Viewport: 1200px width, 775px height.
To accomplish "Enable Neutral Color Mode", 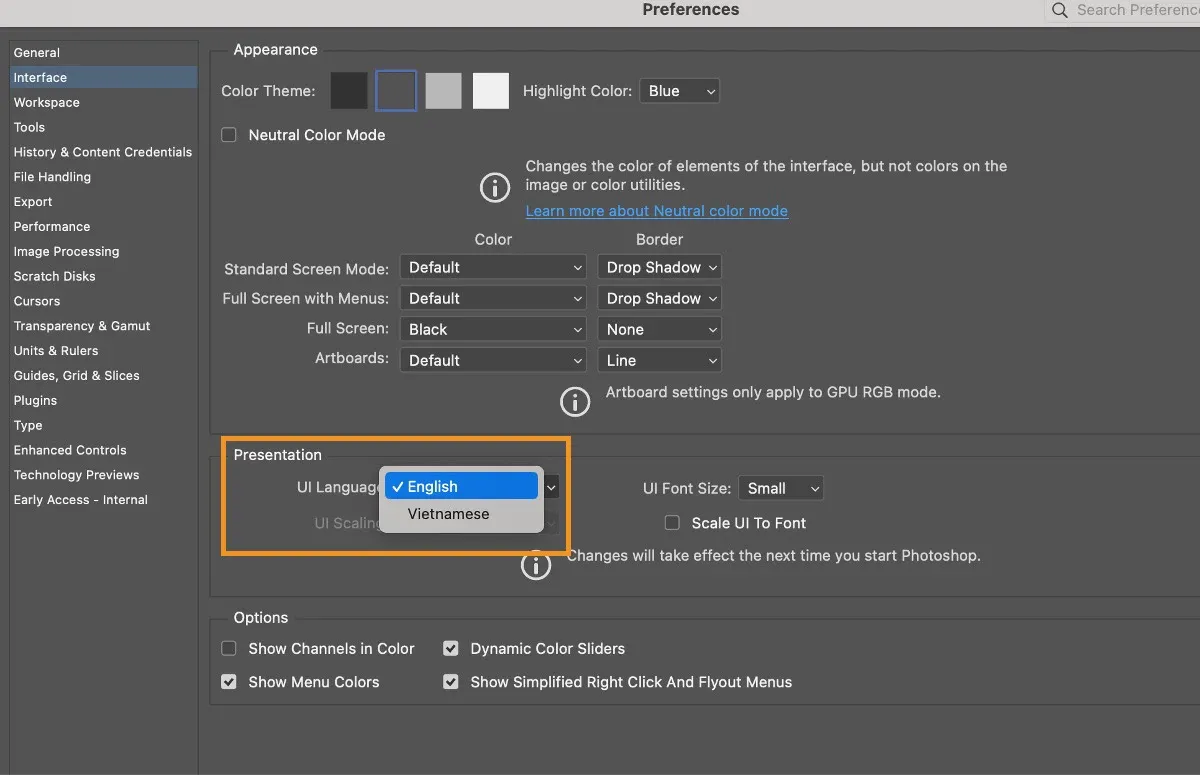I will point(228,134).
